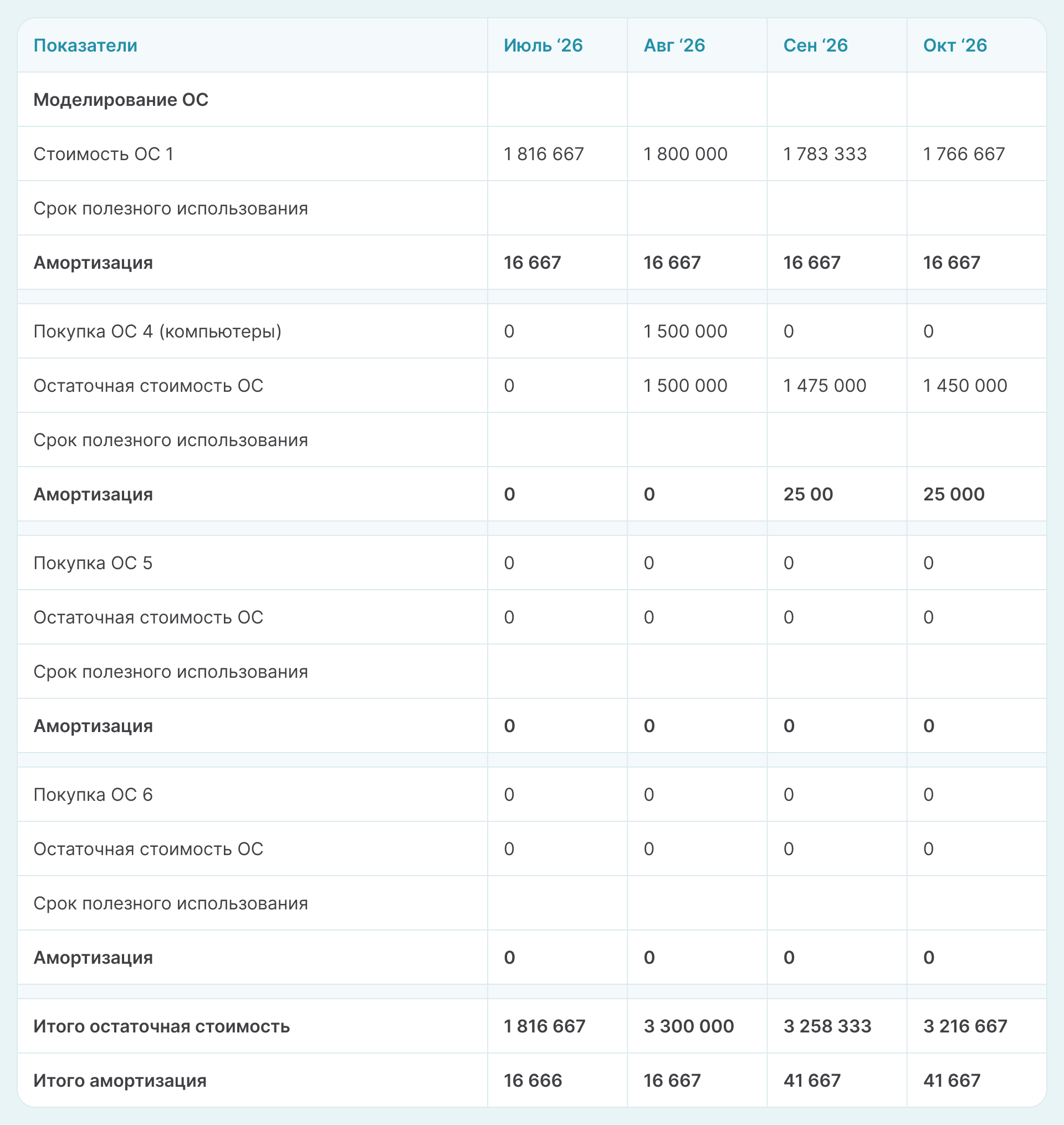This screenshot has width=1064, height=1125.
Task: Click the Покупка ОС 5 row label
Action: click(93, 563)
